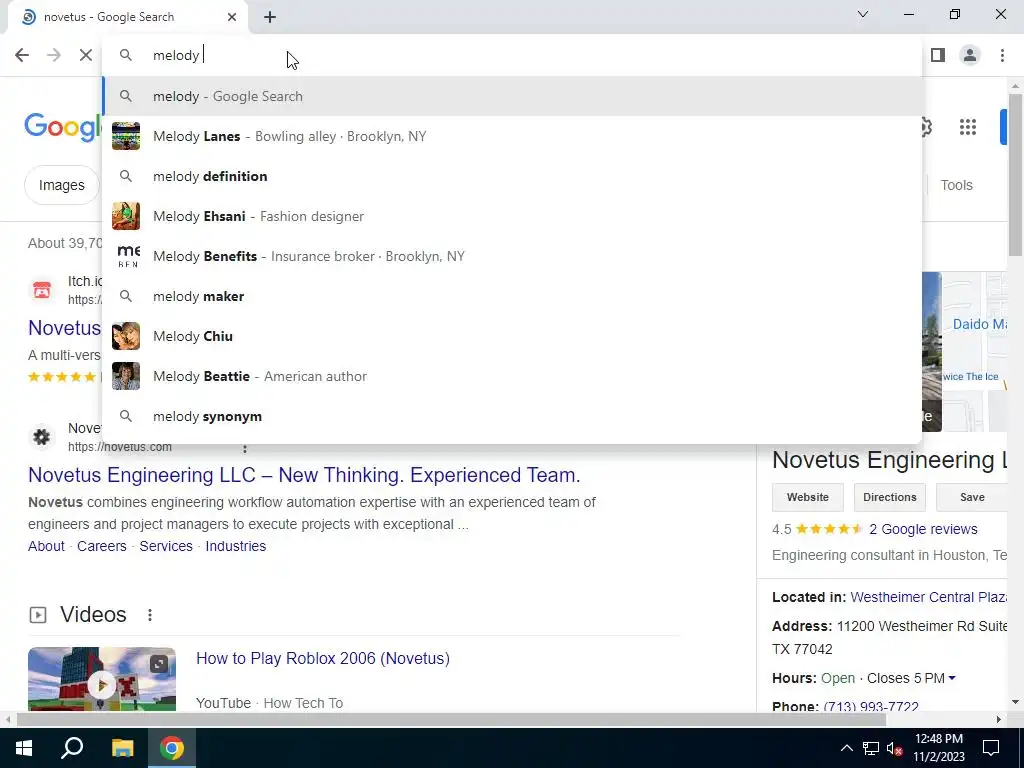Open the network icon in system tray

point(871,748)
